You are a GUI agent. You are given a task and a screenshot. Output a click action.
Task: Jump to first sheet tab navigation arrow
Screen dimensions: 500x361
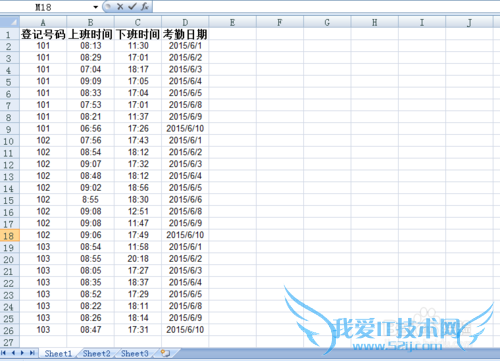(4, 353)
